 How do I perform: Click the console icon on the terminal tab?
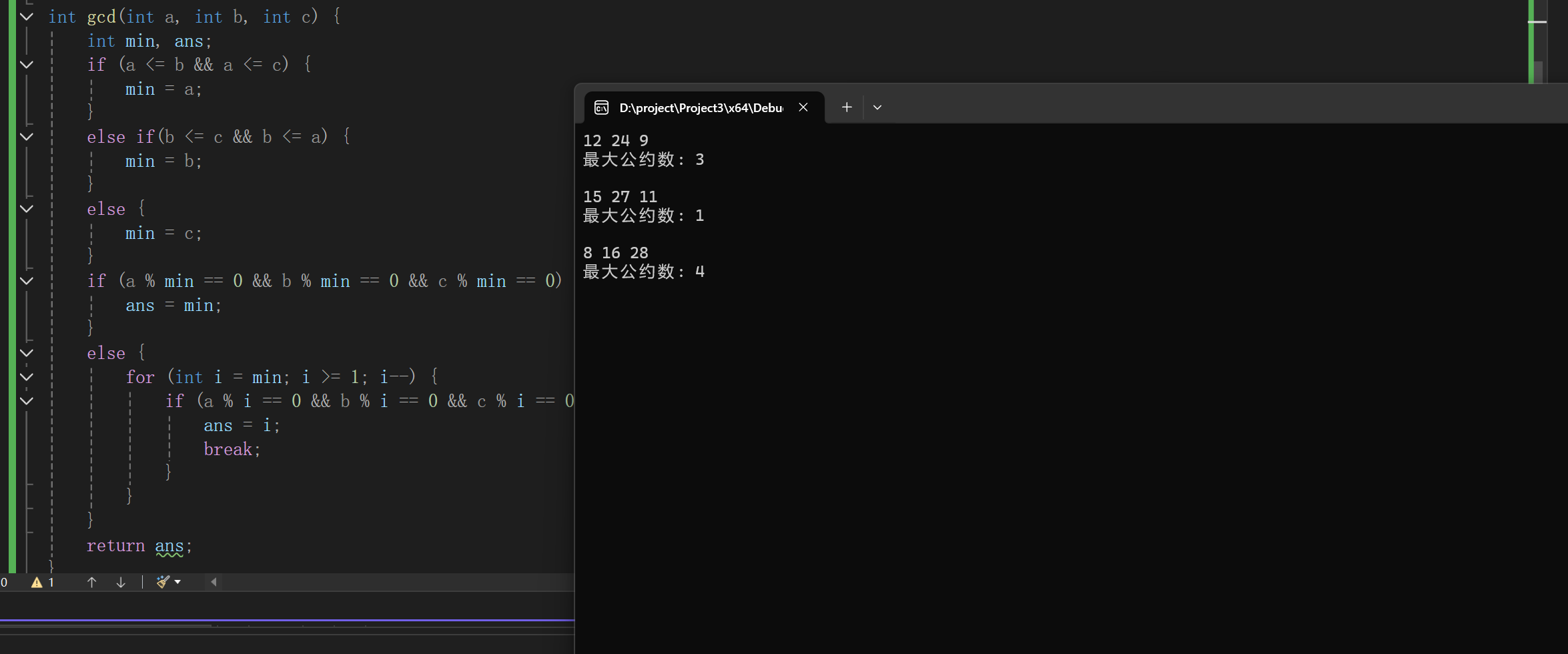click(601, 107)
